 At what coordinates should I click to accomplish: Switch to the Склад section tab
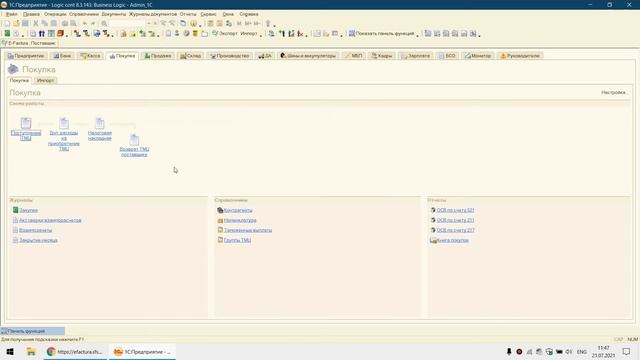pos(191,56)
